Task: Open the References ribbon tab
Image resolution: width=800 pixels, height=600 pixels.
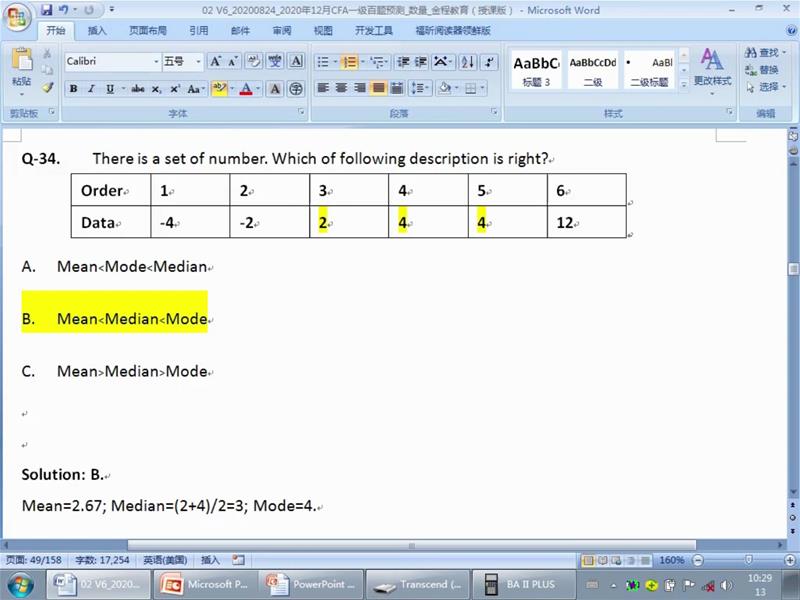Action: pos(198,31)
